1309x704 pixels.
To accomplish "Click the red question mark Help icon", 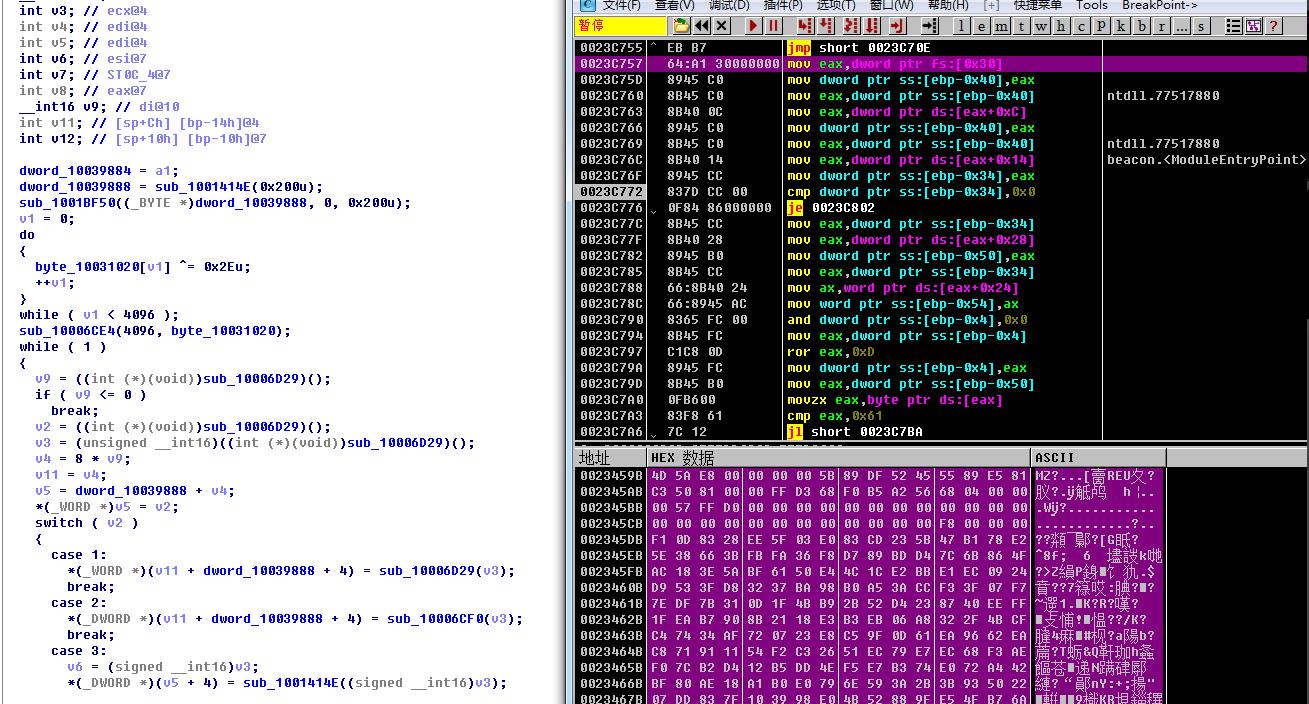I will click(x=1273, y=26).
